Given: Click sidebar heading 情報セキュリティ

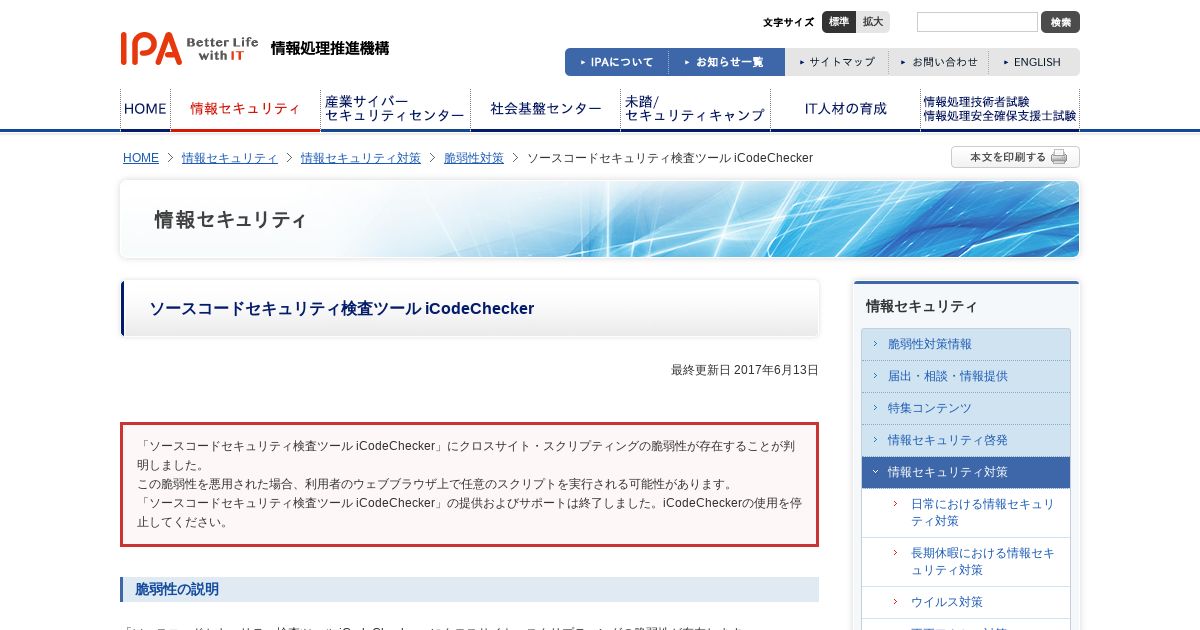Looking at the screenshot, I should tap(922, 306).
